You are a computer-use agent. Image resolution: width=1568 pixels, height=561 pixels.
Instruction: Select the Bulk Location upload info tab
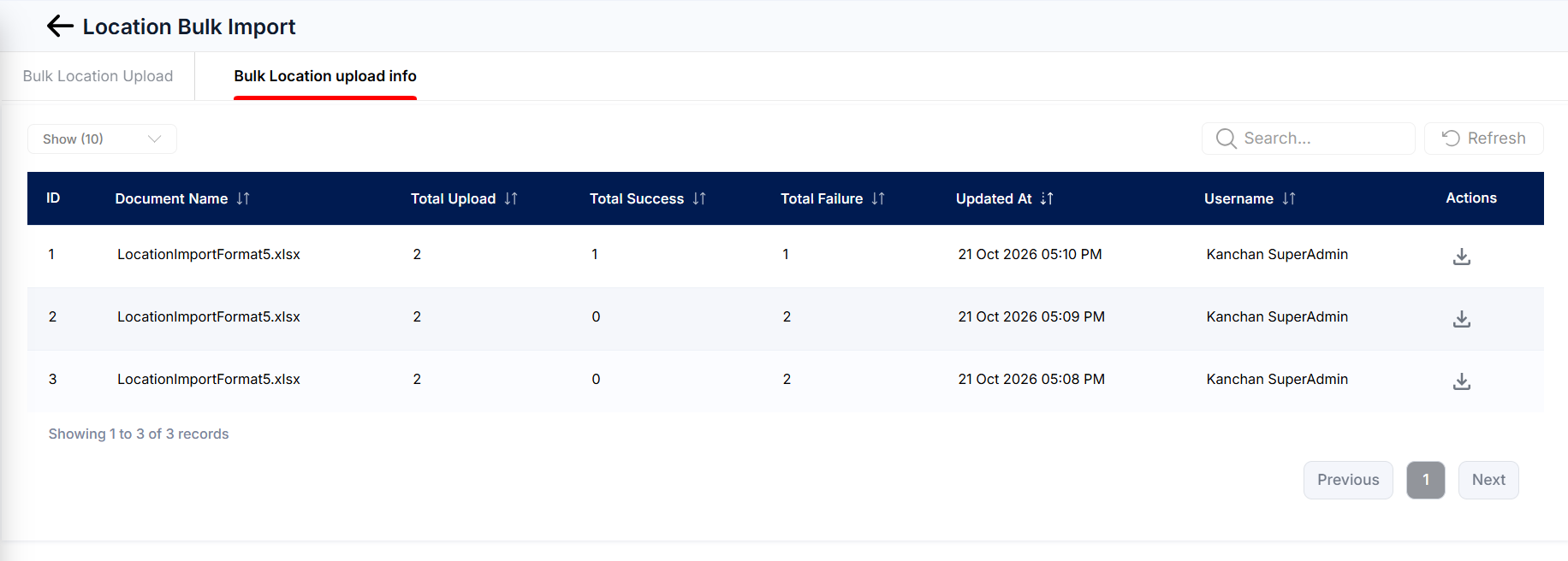pos(325,76)
